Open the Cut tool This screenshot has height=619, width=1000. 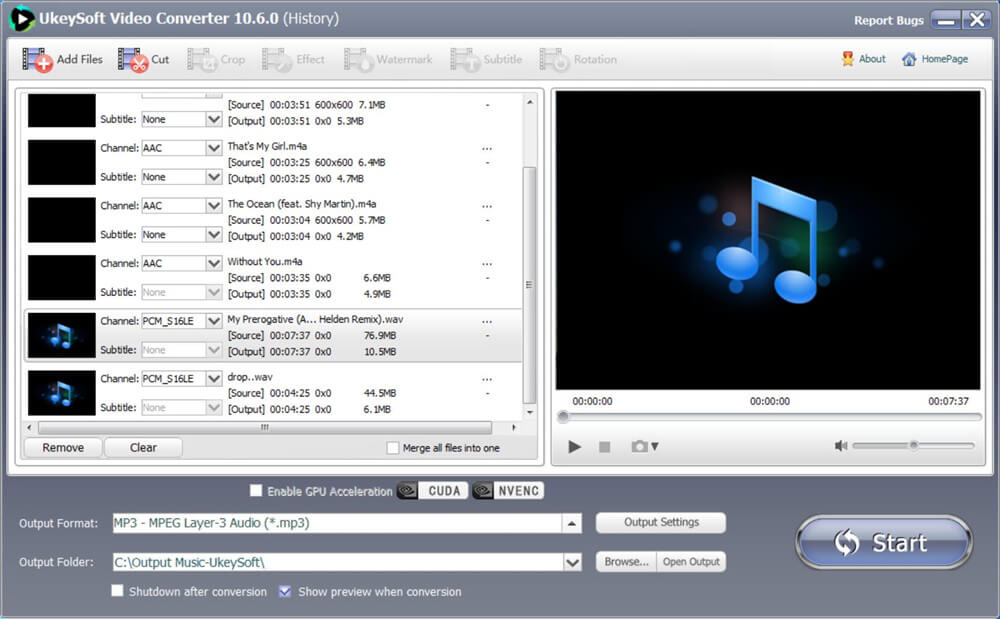coord(133,60)
